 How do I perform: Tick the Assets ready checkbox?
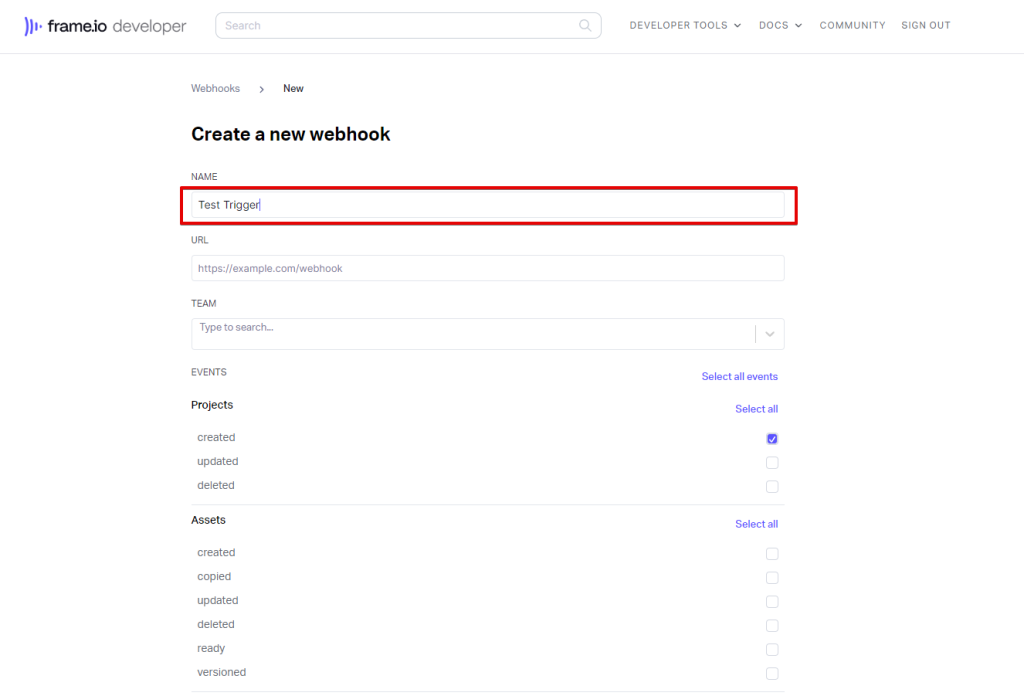[772, 650]
